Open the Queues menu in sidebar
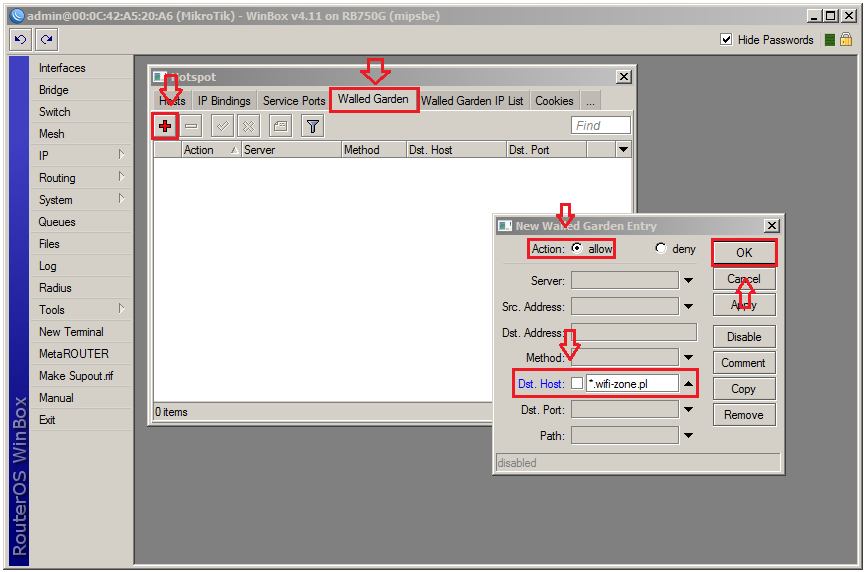 click(x=57, y=222)
